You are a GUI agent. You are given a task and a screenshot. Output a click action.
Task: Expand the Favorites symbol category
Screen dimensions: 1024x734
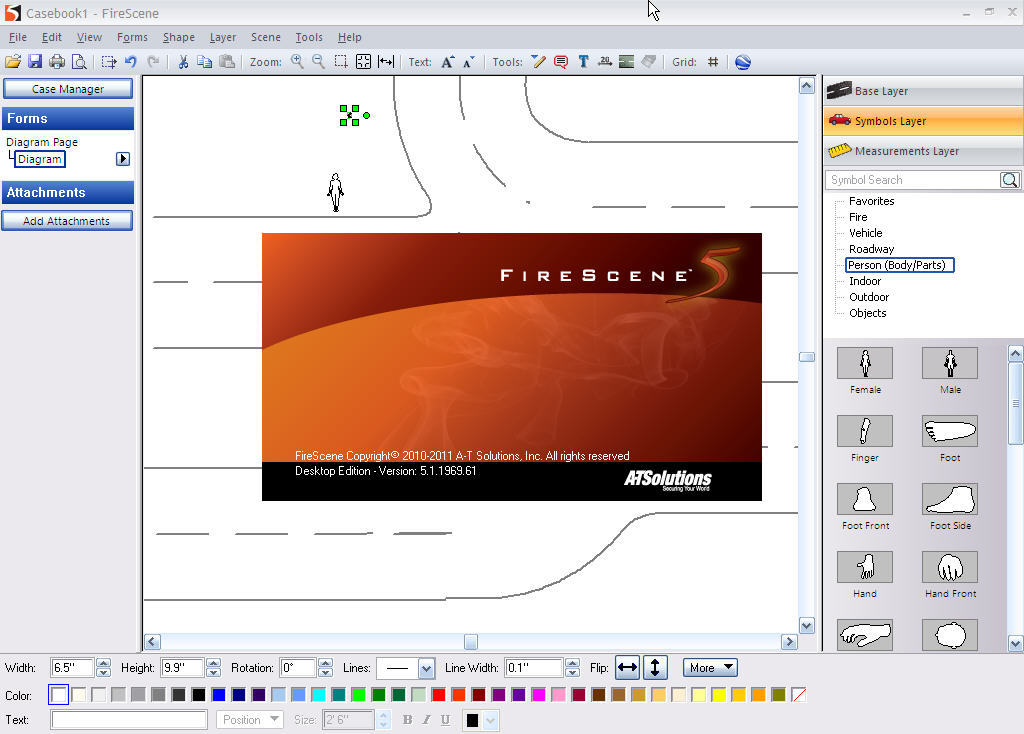pos(871,201)
